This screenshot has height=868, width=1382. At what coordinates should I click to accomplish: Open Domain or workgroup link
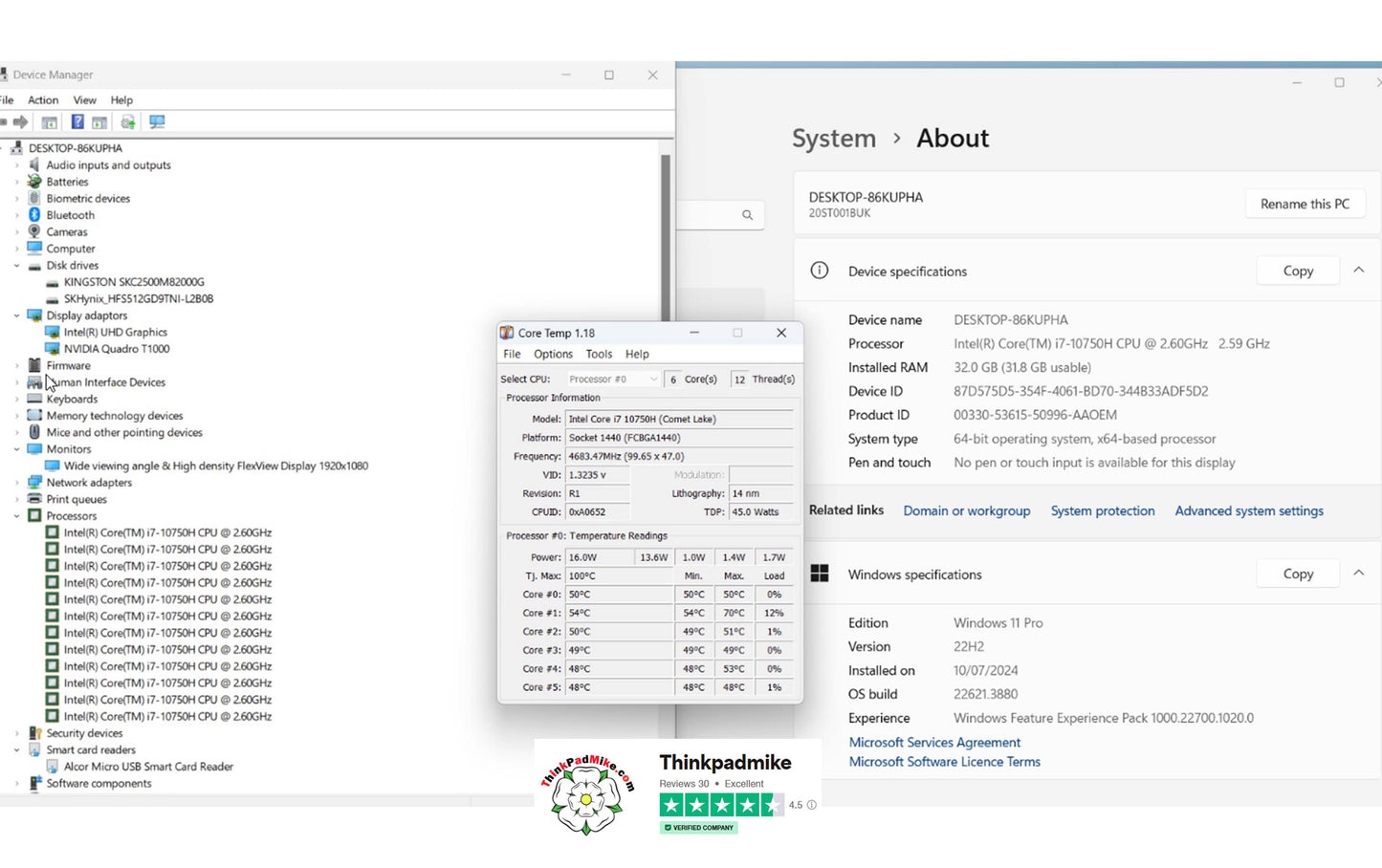pos(967,510)
